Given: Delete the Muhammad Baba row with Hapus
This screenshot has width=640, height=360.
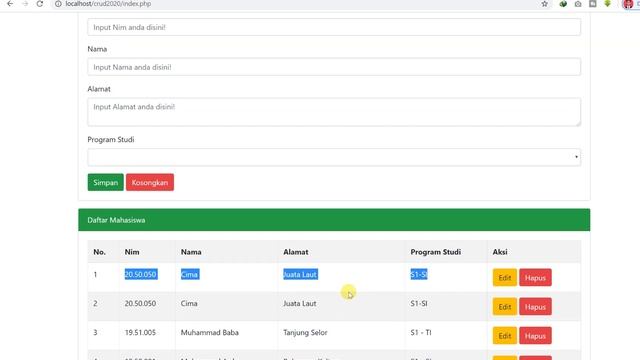Looking at the screenshot, I should point(535,336).
